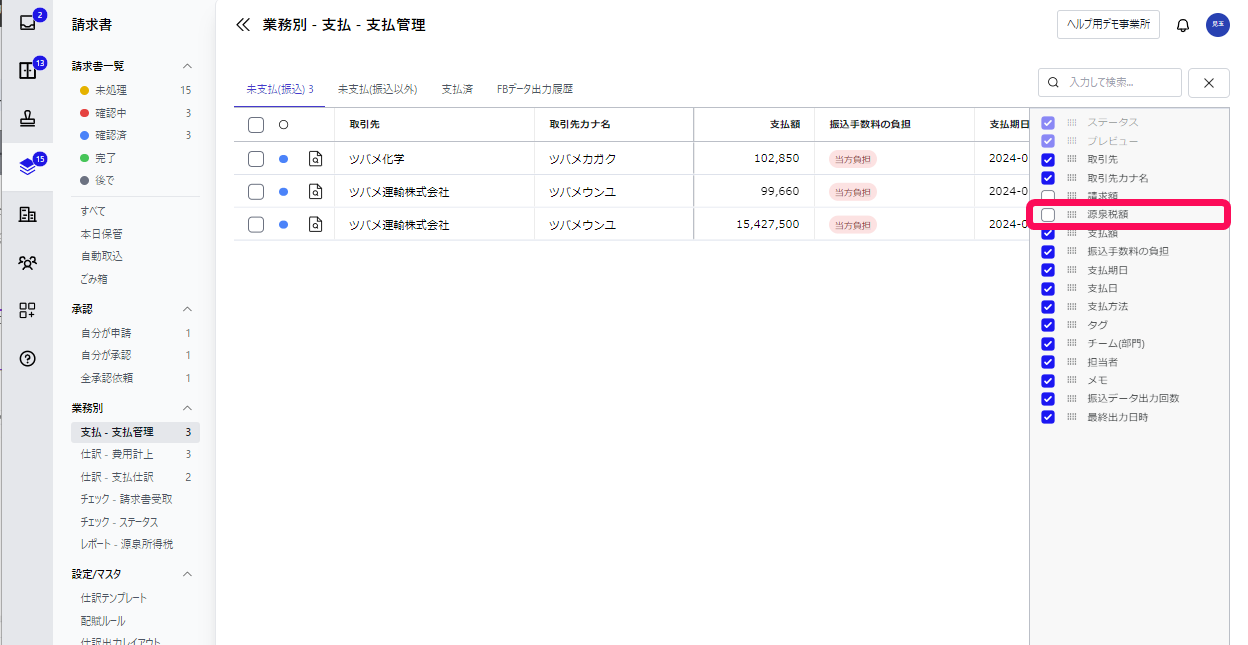Open preview icon for the 99,660 row

click(315, 191)
